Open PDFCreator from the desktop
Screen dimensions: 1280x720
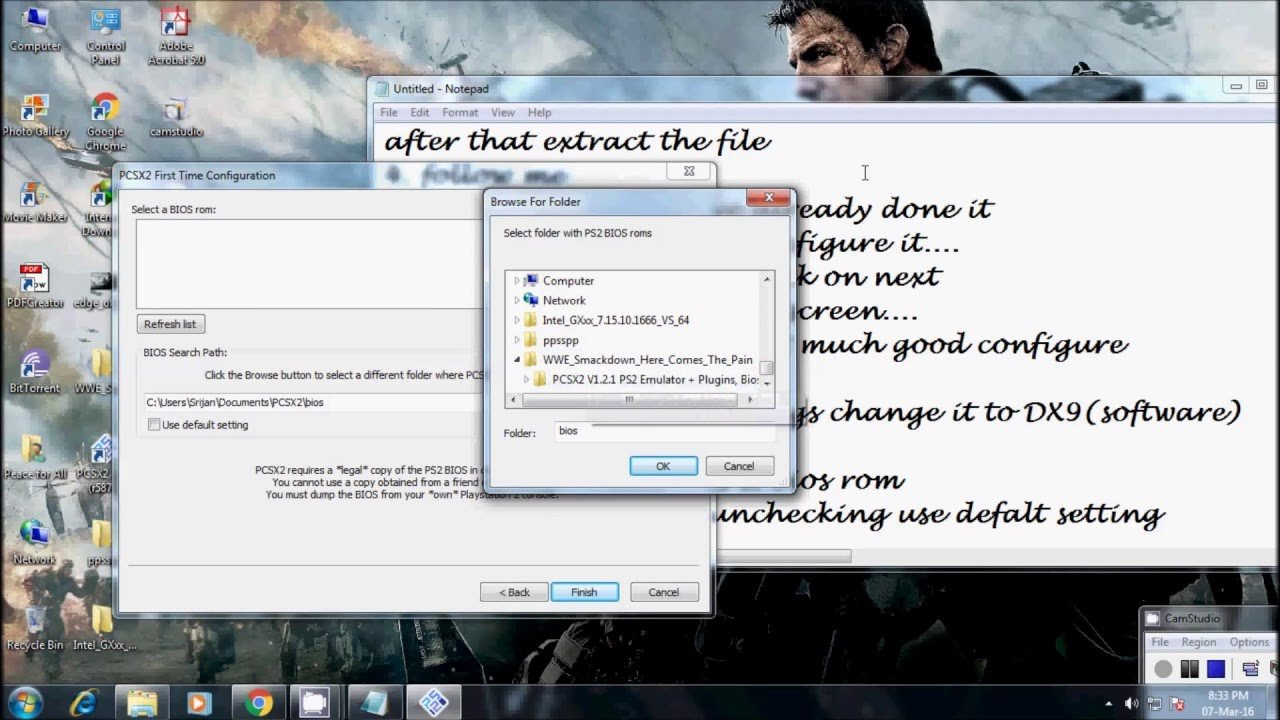click(35, 285)
